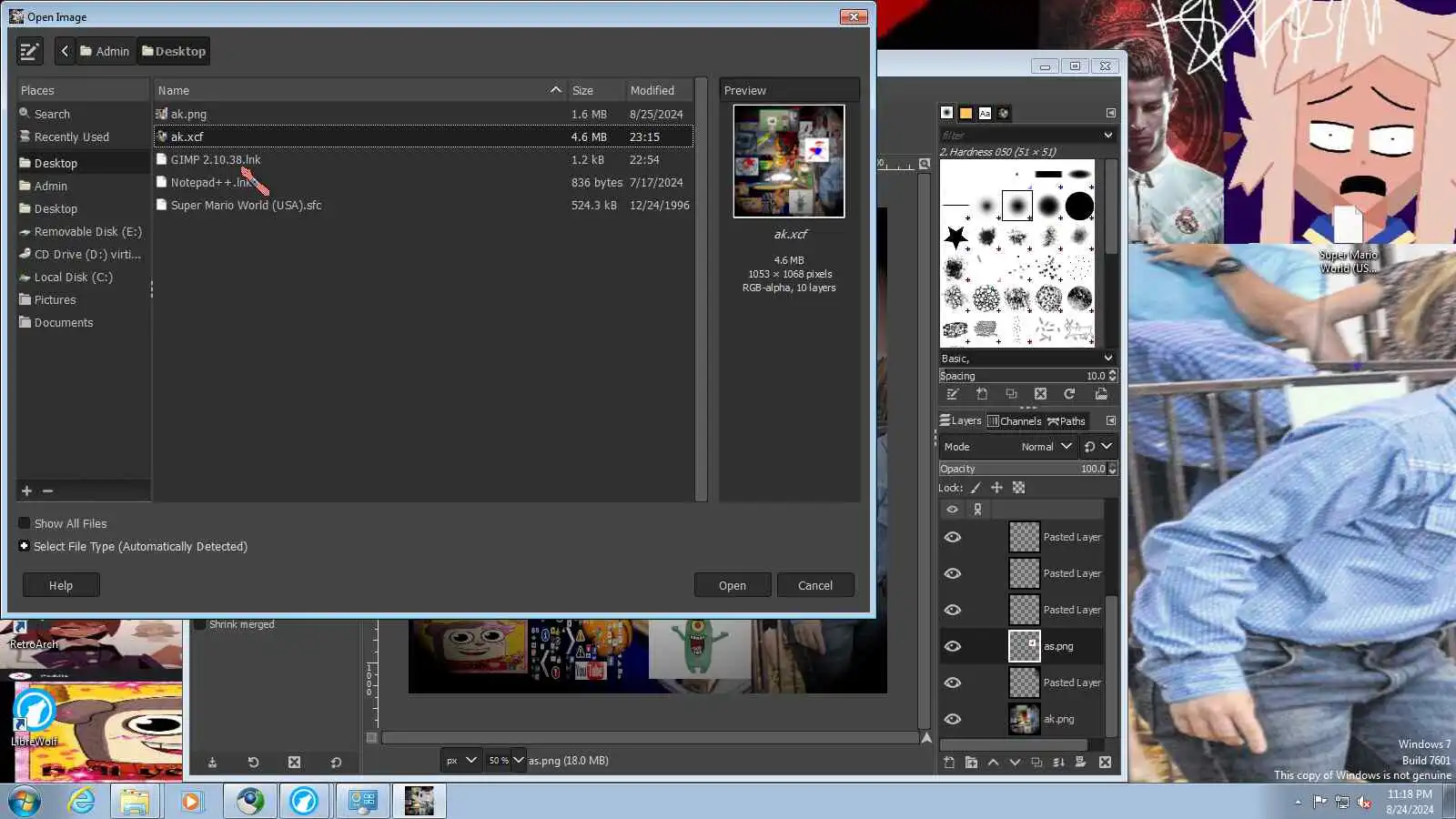Image resolution: width=1456 pixels, height=819 pixels.
Task: Toggle lock alpha channel icon
Action: click(1018, 489)
